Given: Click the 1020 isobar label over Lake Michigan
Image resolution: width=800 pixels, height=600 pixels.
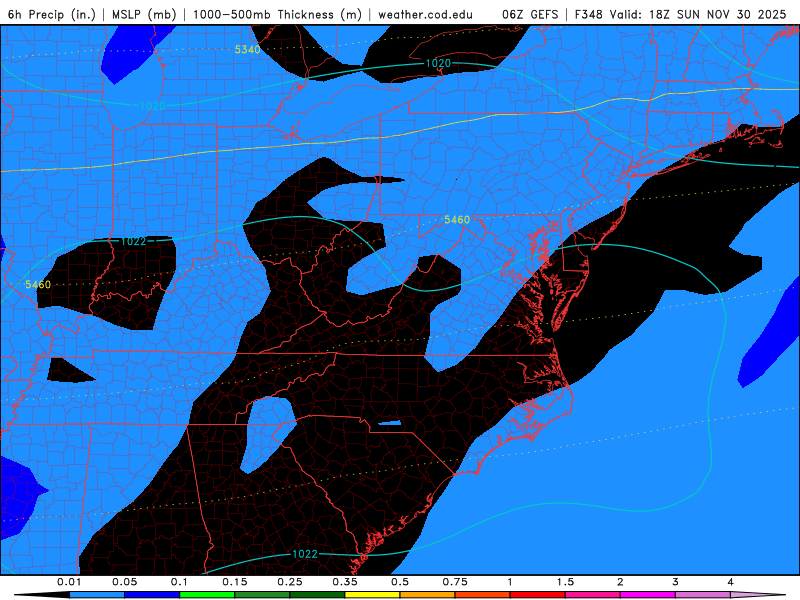Looking at the screenshot, I should click(x=153, y=106).
